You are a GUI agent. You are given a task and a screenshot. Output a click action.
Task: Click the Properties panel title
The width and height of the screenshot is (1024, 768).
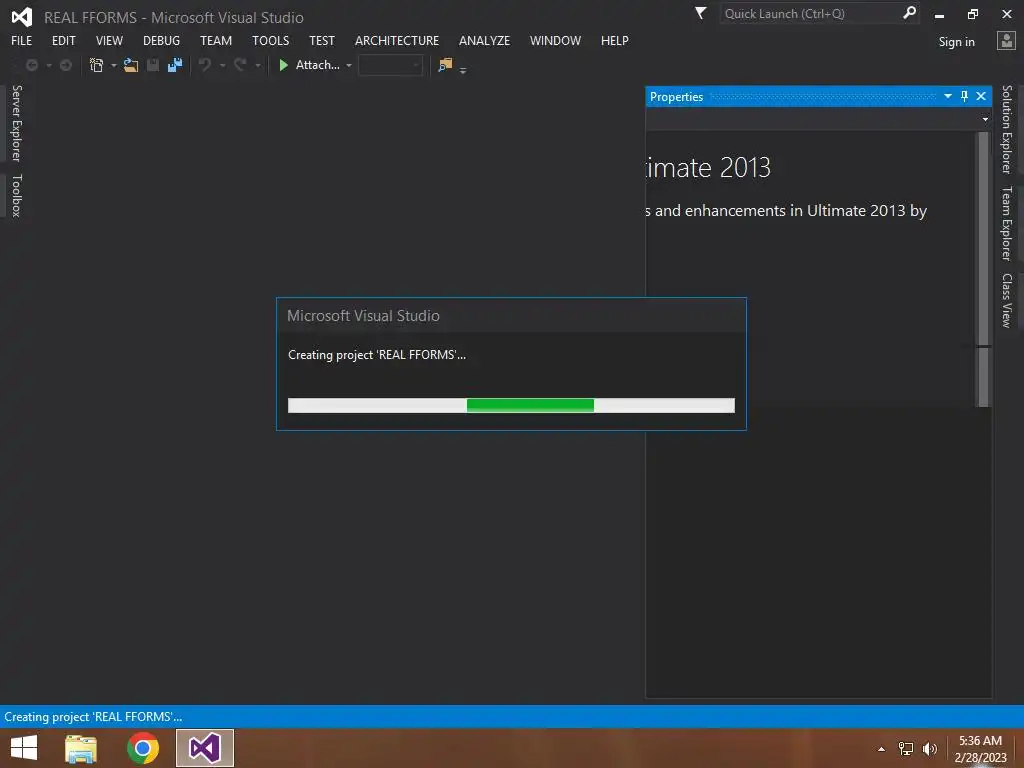pos(677,97)
